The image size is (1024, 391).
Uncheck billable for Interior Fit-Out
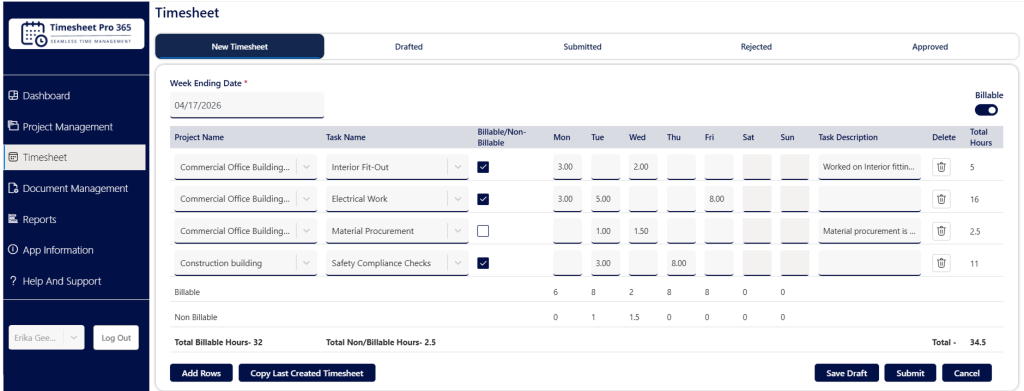(483, 167)
